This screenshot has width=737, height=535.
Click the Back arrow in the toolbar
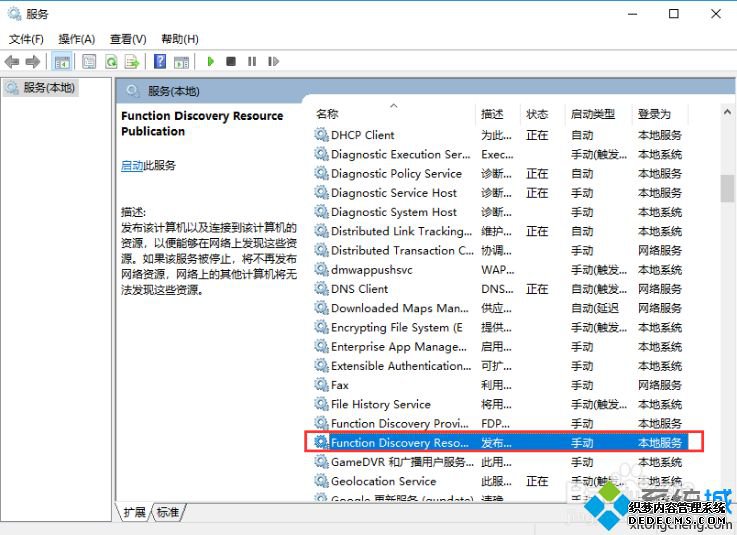click(x=12, y=62)
